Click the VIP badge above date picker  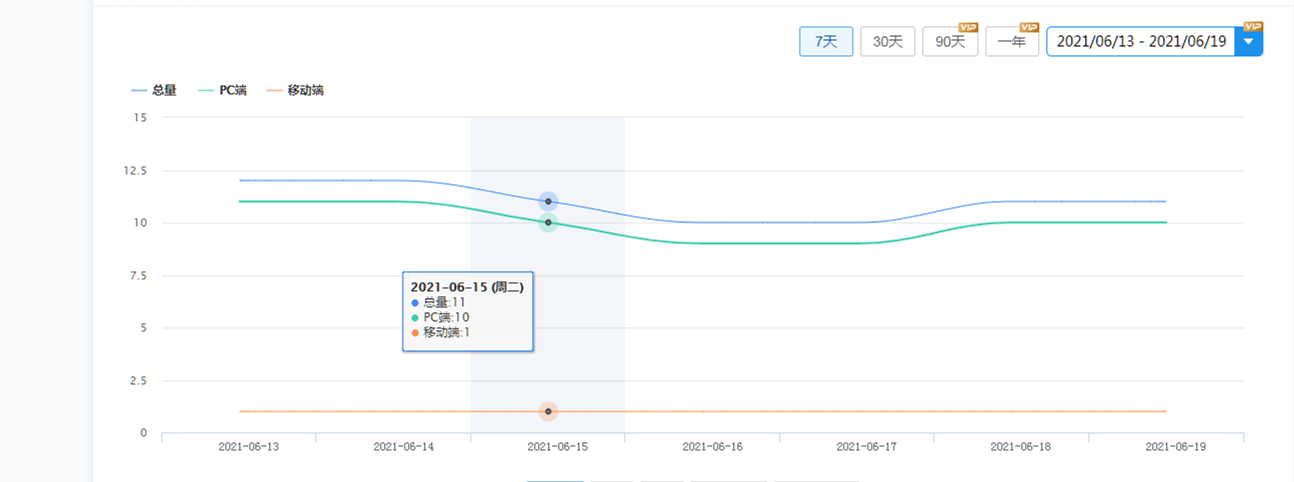coord(1253,26)
